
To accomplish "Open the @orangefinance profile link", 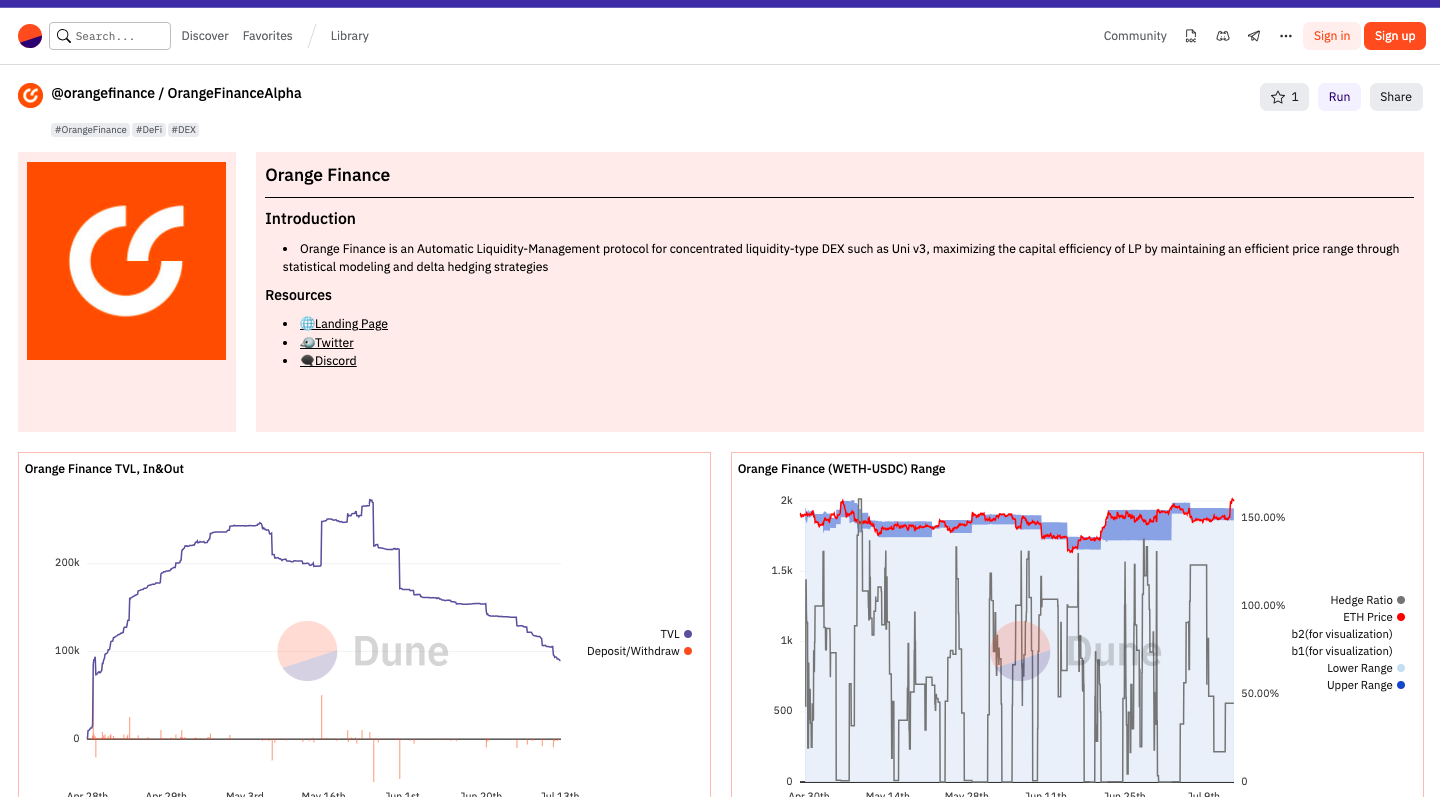I will click(103, 93).
